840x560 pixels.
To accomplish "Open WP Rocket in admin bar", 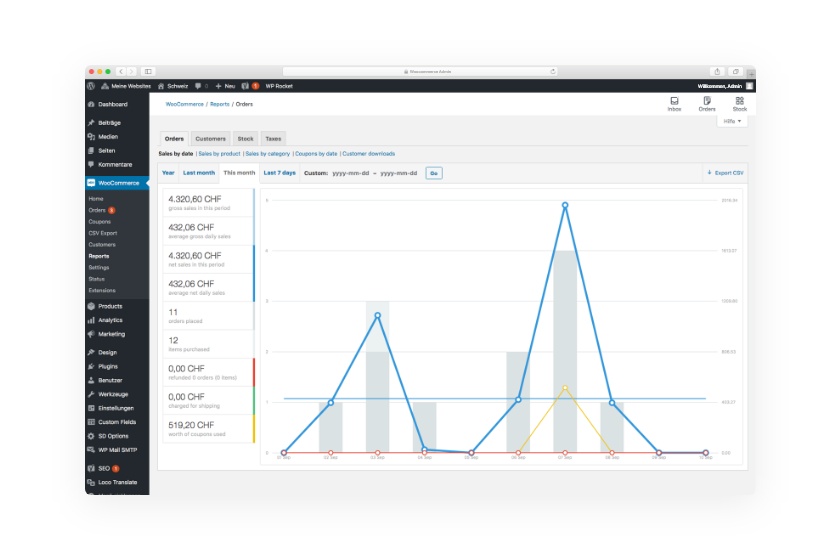I will [x=279, y=86].
